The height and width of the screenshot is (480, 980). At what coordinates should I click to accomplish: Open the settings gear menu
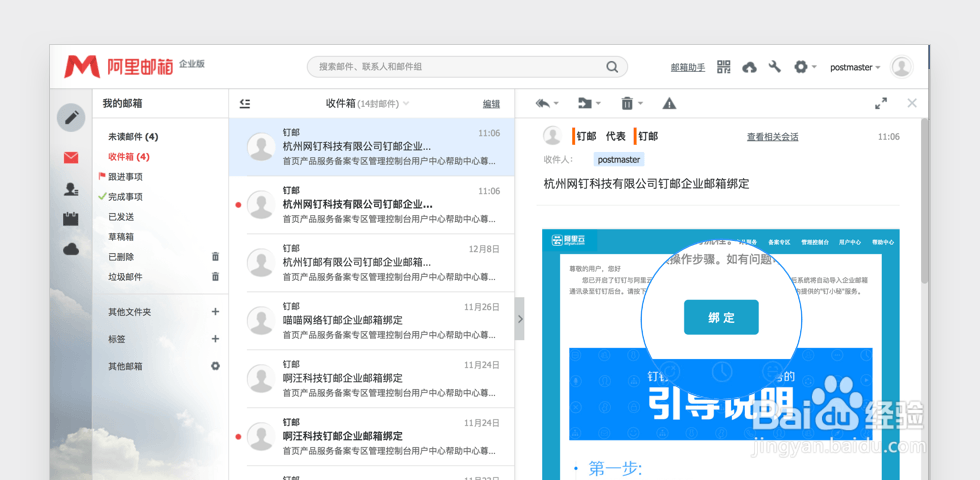pos(805,67)
